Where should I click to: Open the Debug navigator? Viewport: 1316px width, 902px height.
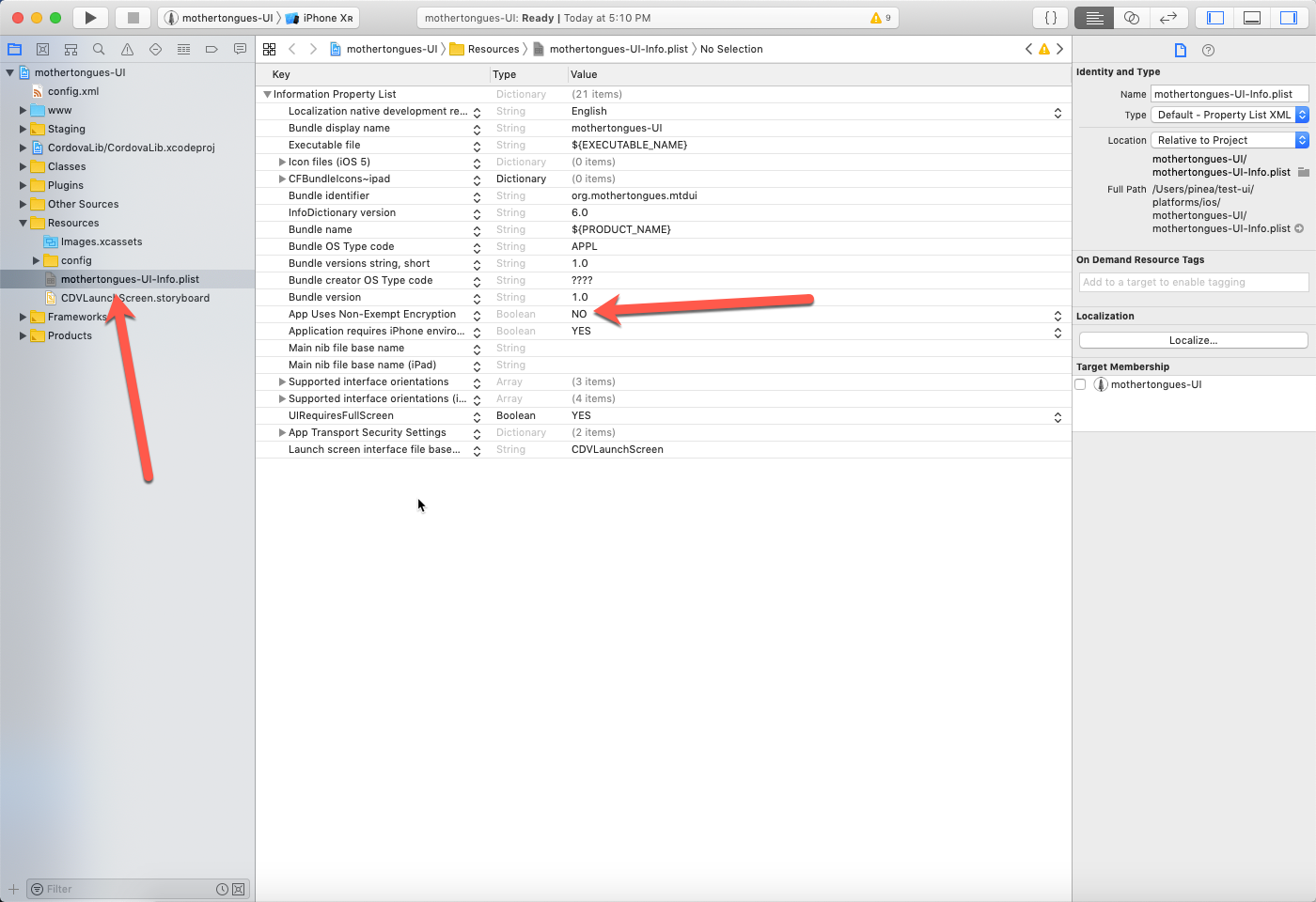183,49
